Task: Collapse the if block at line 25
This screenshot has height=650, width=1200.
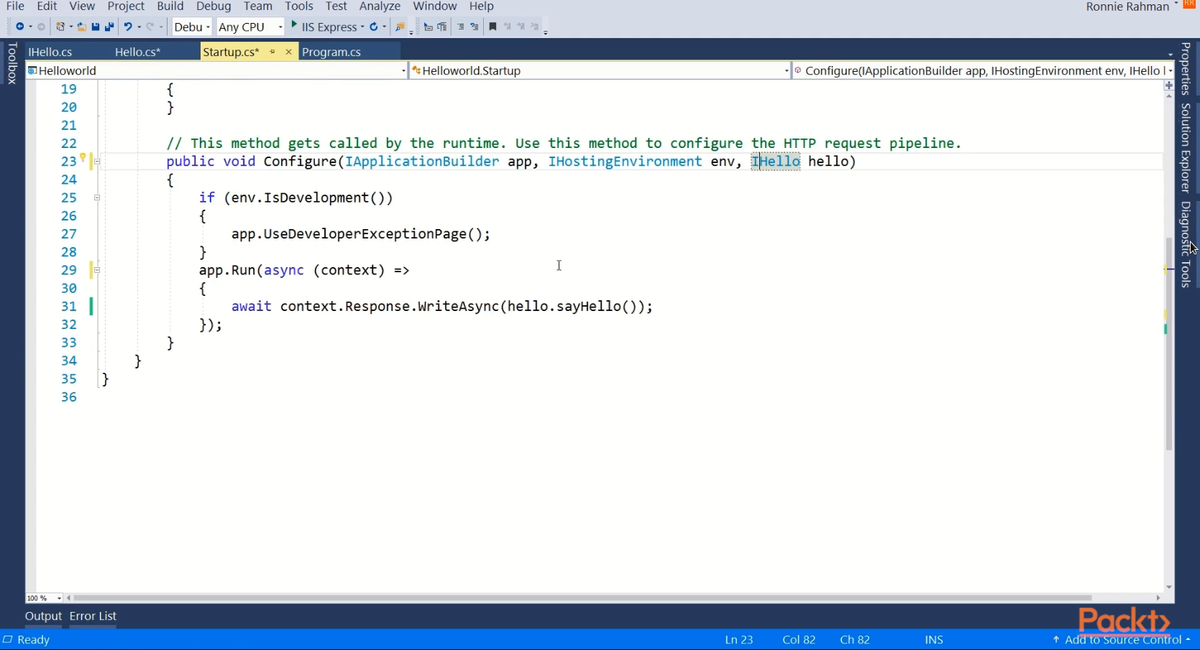Action: pyautogui.click(x=97, y=198)
